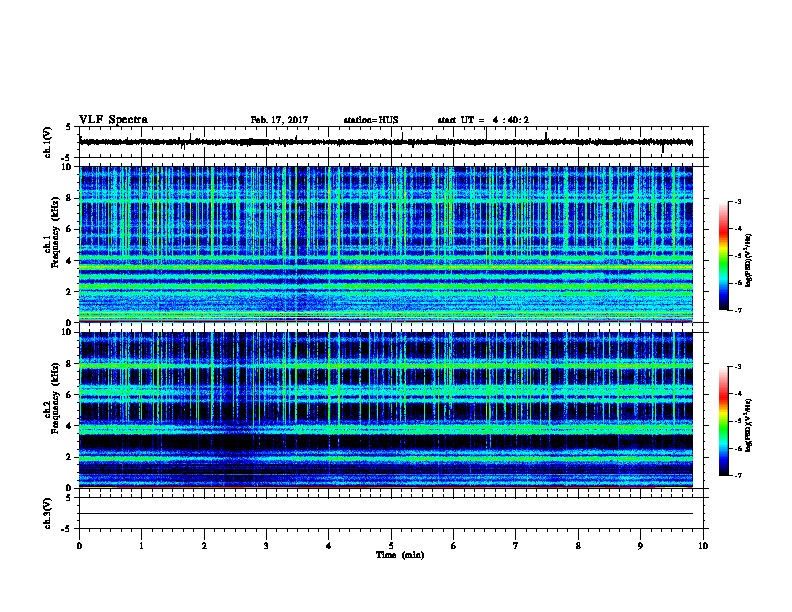This screenshot has height=612, width=792.
Task: Click the ch.1 color bar "log(PSD)" label
Action: click(x=748, y=261)
